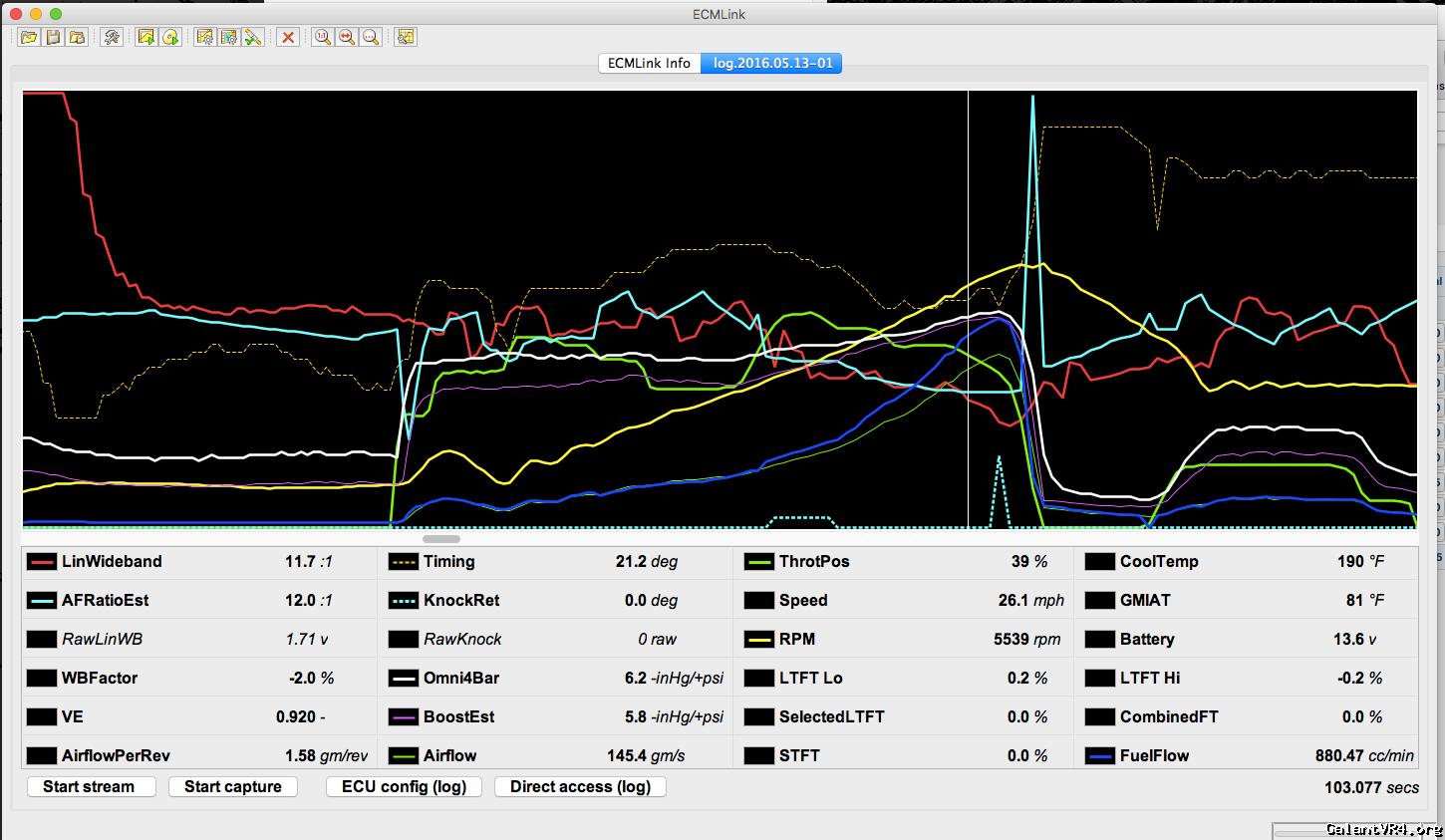Screen dimensions: 1445x840
Task: Select the KnockRet legend entry
Action: [460, 600]
